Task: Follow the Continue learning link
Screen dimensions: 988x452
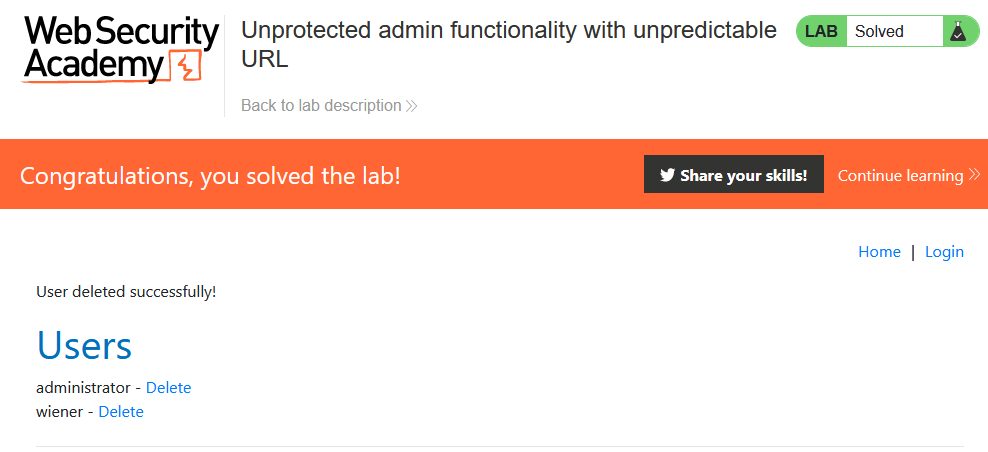Action: coord(900,175)
